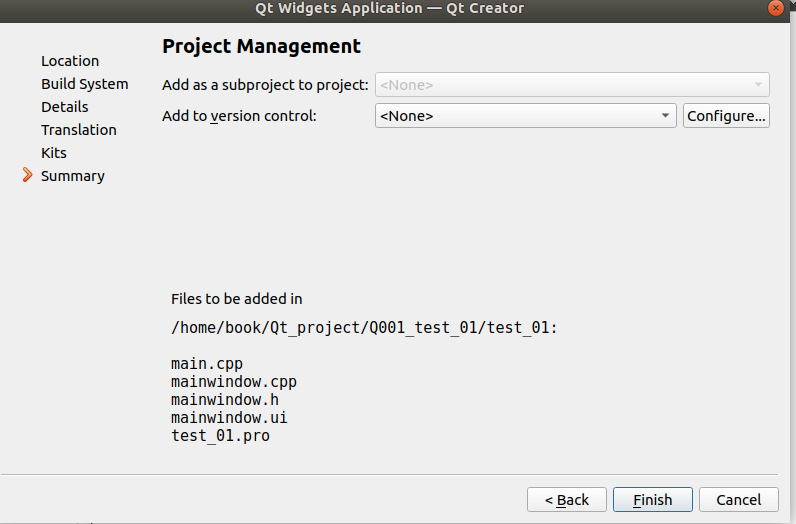This screenshot has height=524, width=796.
Task: Click the Project Management heading
Action: [261, 46]
